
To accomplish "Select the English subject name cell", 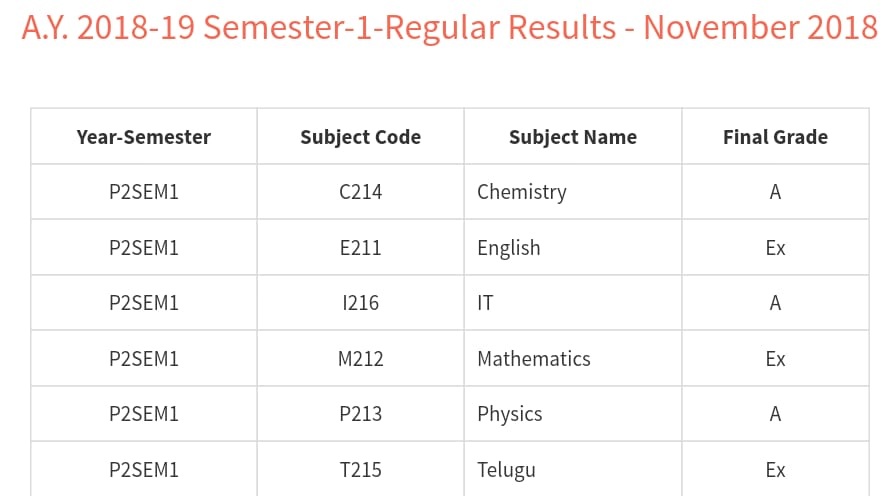I will (x=509, y=248).
